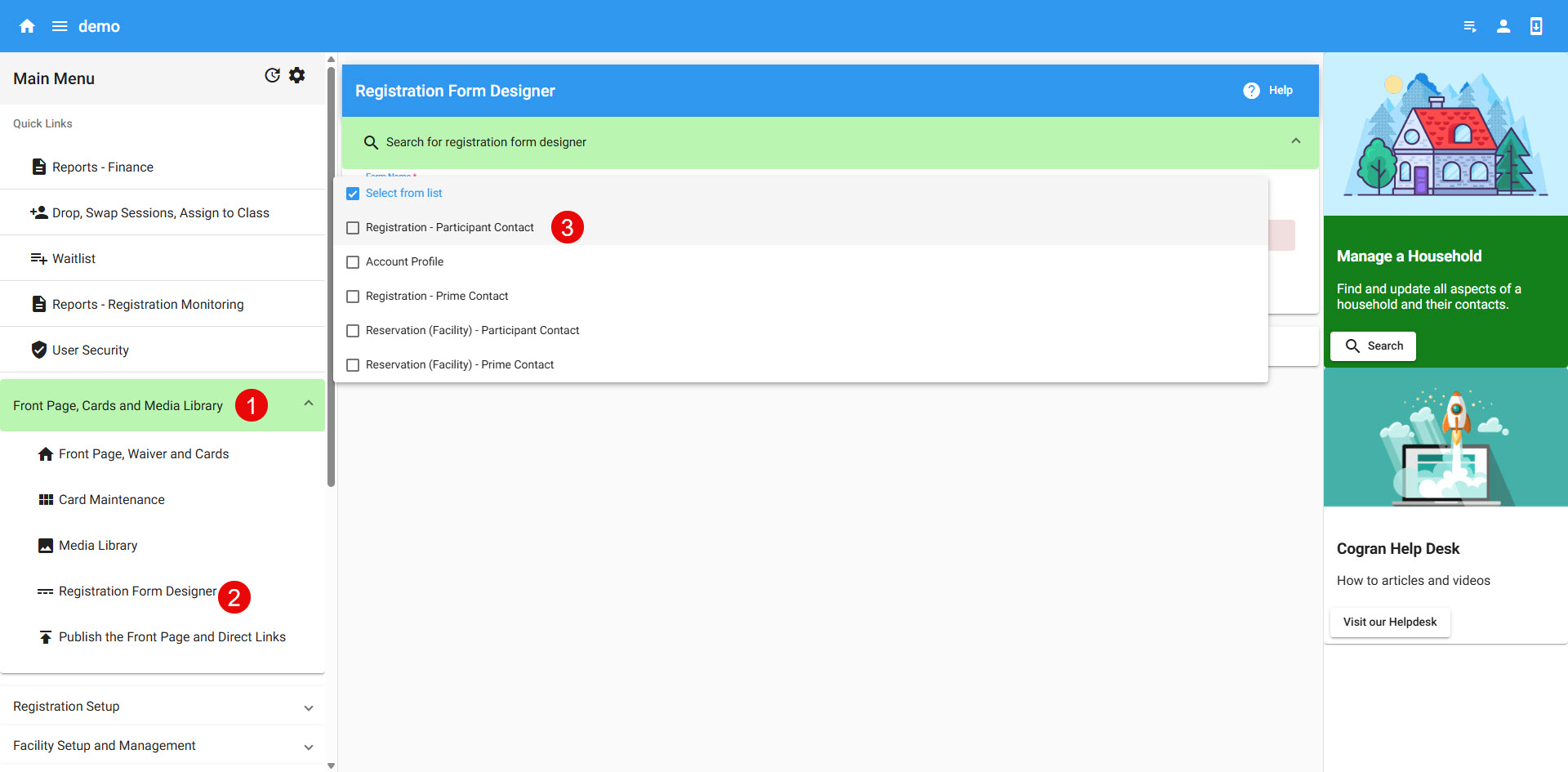Click the home icon in top bar

click(27, 26)
